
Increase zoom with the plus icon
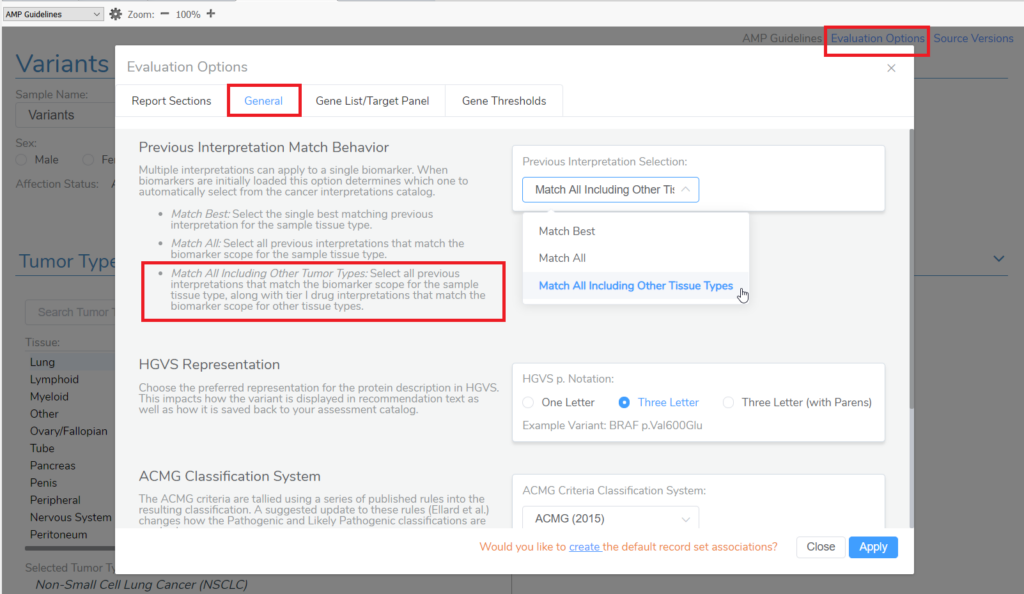coord(211,14)
